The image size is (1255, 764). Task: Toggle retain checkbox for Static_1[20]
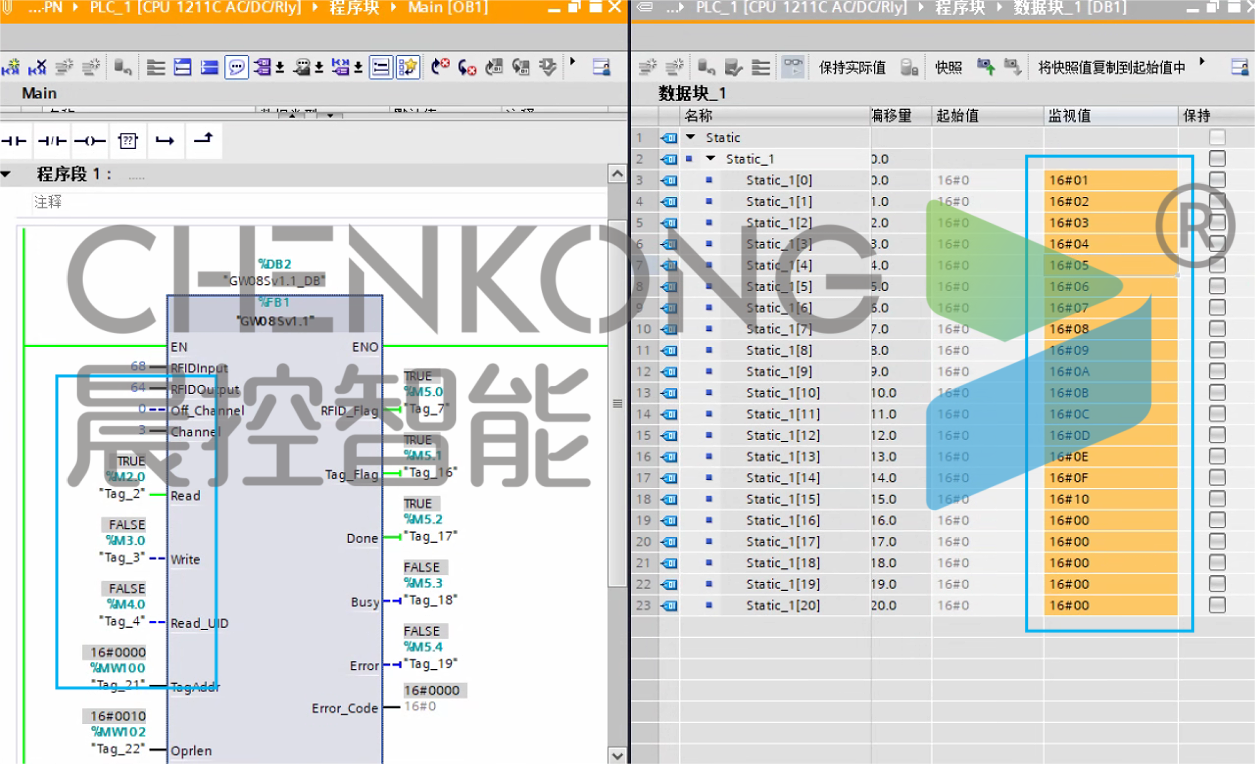click(1216, 605)
